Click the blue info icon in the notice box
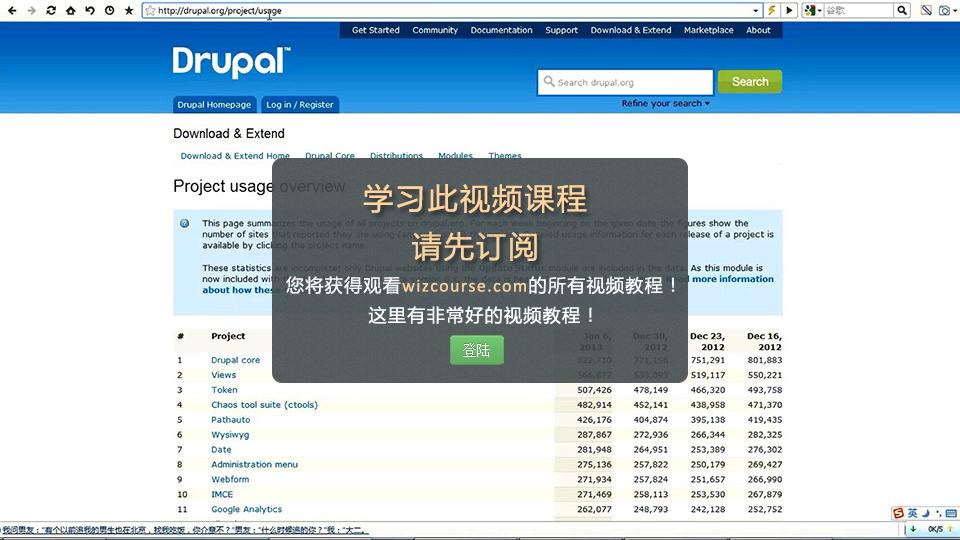The height and width of the screenshot is (540, 960). coord(184,223)
